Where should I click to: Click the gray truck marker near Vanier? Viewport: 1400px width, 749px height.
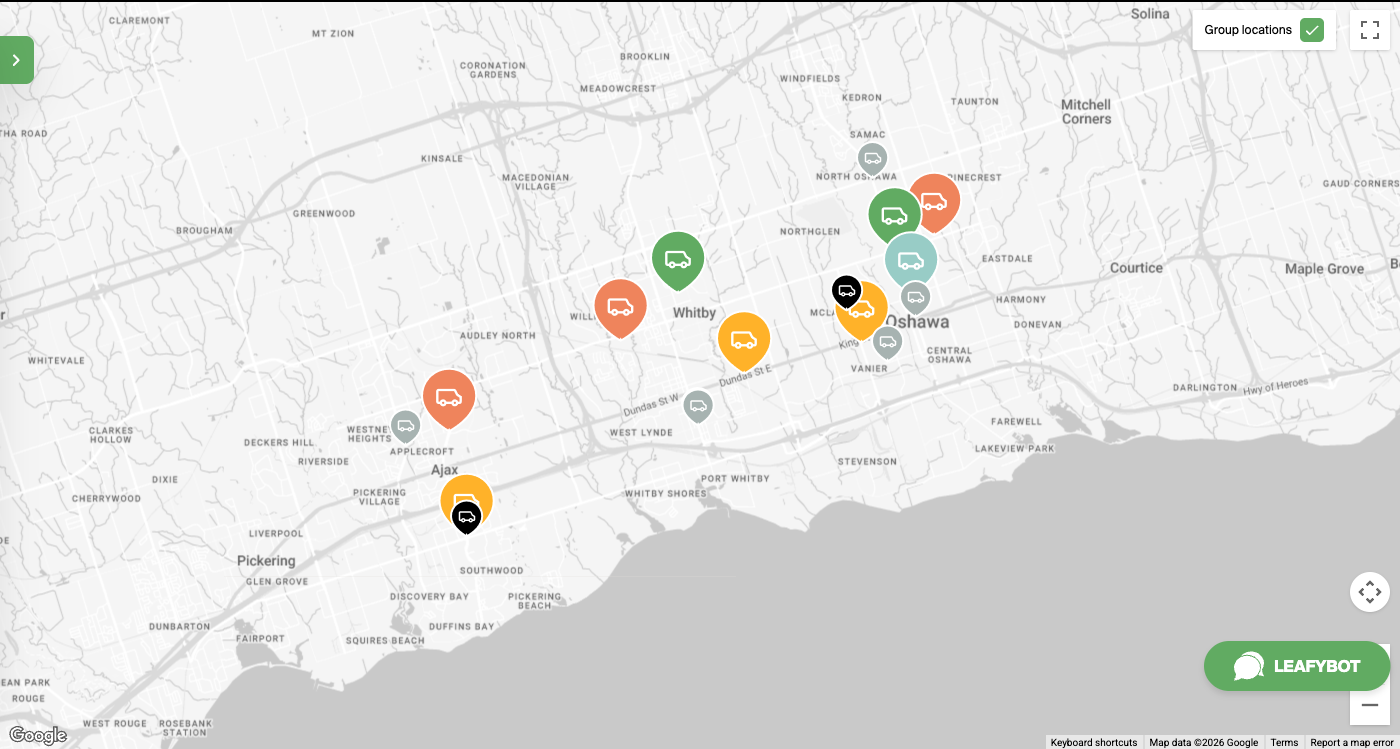coord(887,341)
